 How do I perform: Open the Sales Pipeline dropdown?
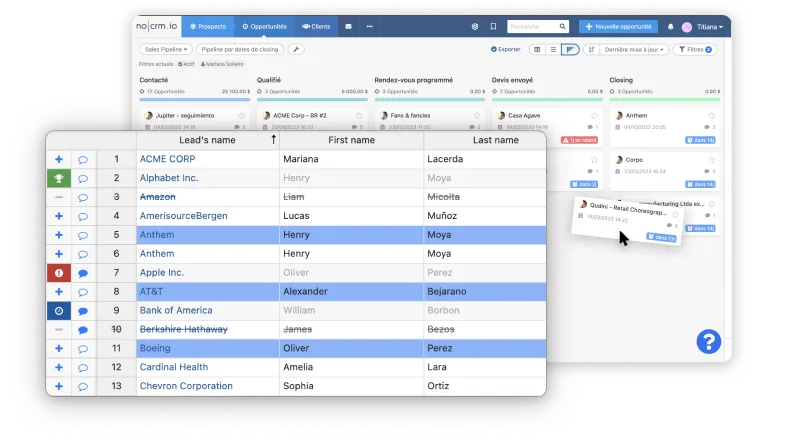click(x=166, y=49)
